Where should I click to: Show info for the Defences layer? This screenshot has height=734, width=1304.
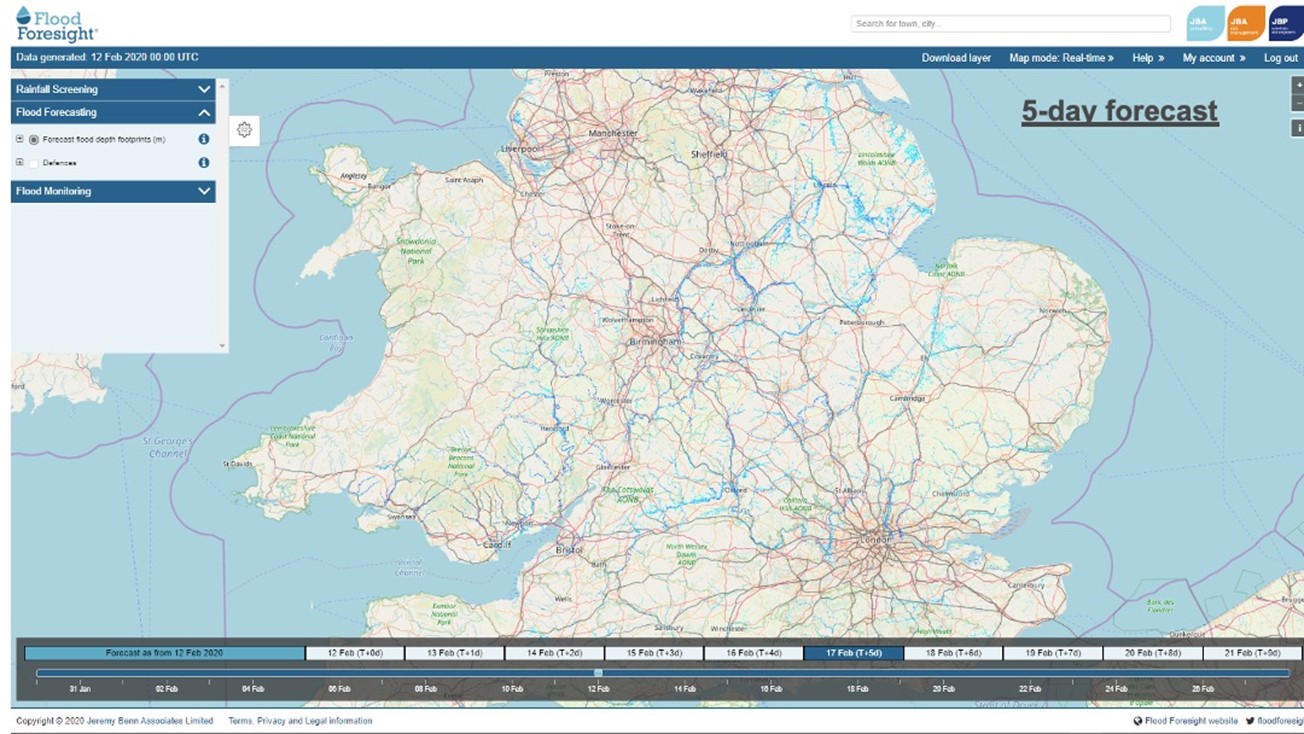(203, 163)
